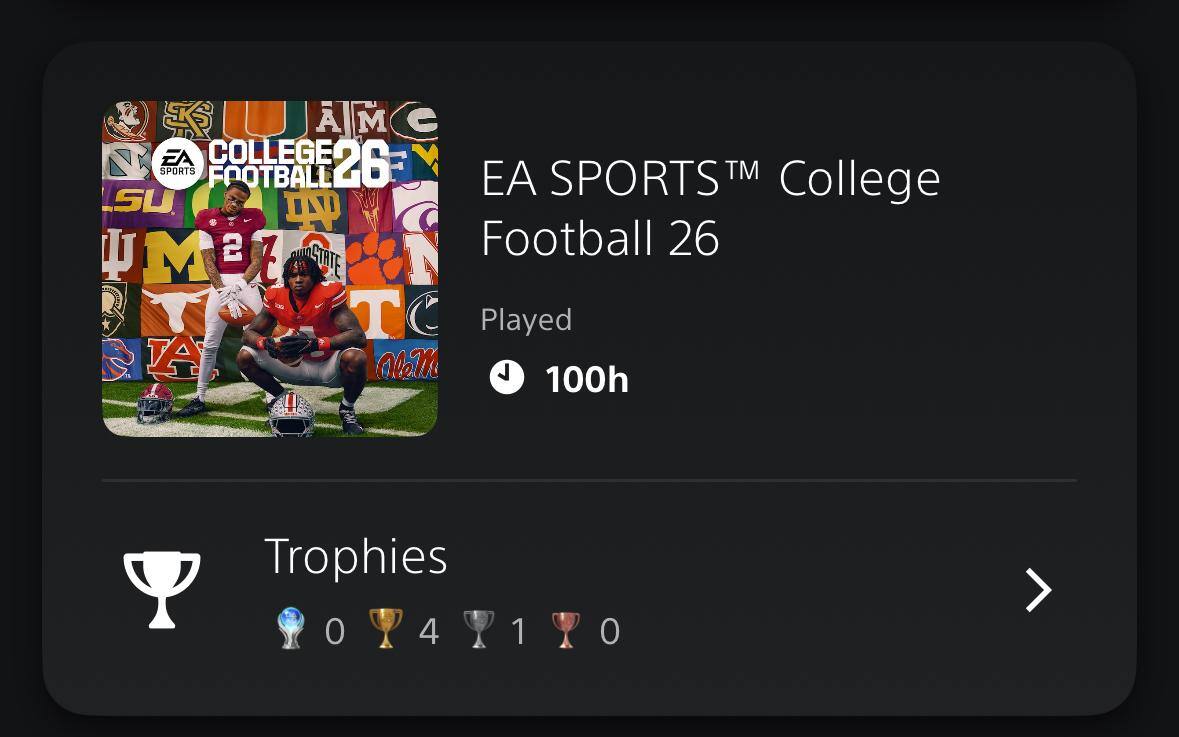
Task: Click the platinum trophy count of 0
Action: tap(335, 632)
